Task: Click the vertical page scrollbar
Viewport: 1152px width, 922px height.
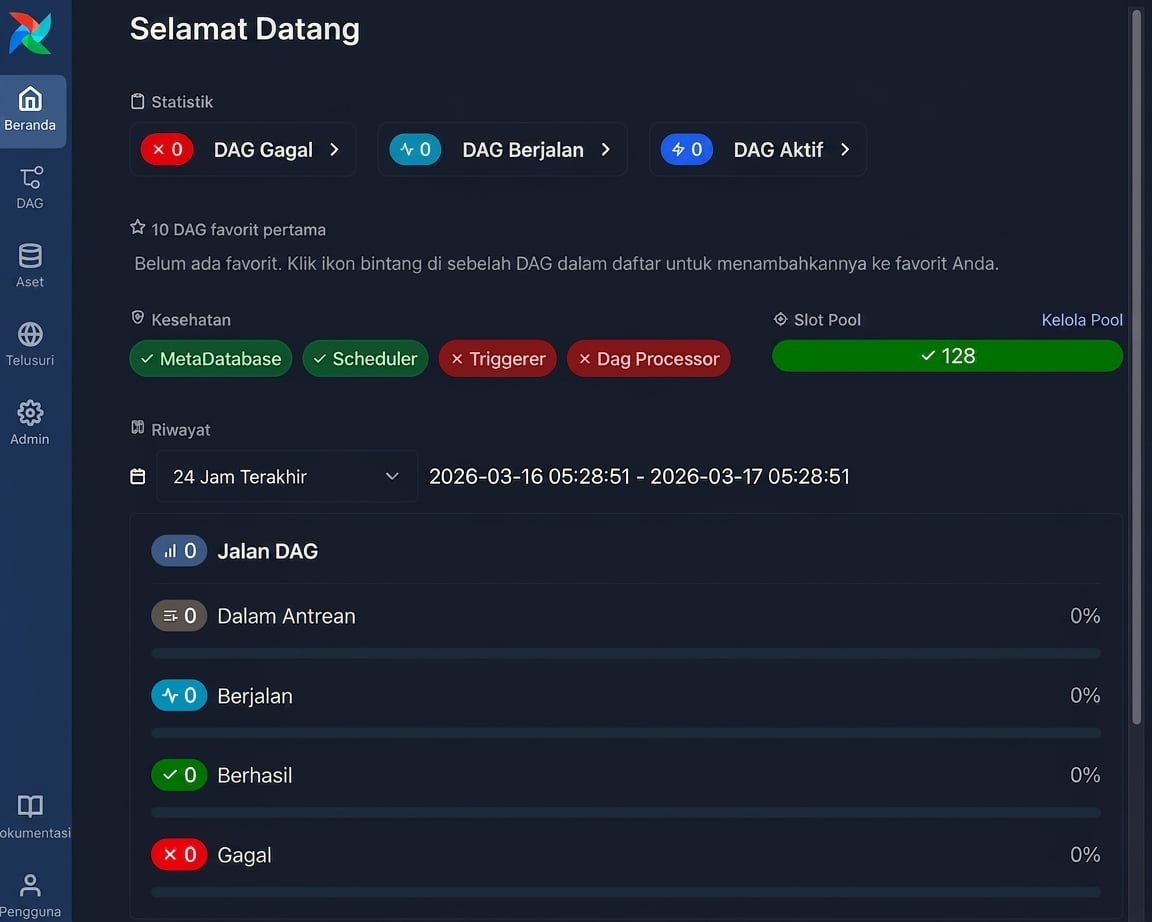Action: (x=1137, y=367)
